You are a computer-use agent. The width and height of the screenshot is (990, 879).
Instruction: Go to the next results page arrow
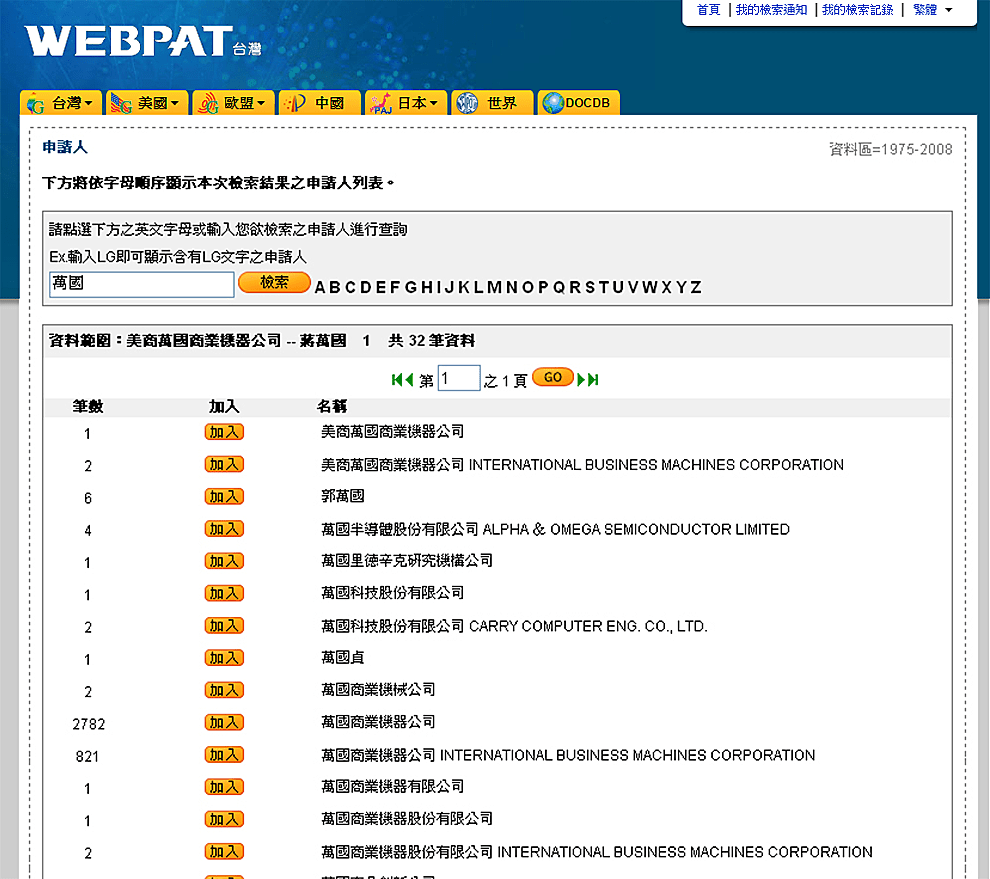click(581, 380)
